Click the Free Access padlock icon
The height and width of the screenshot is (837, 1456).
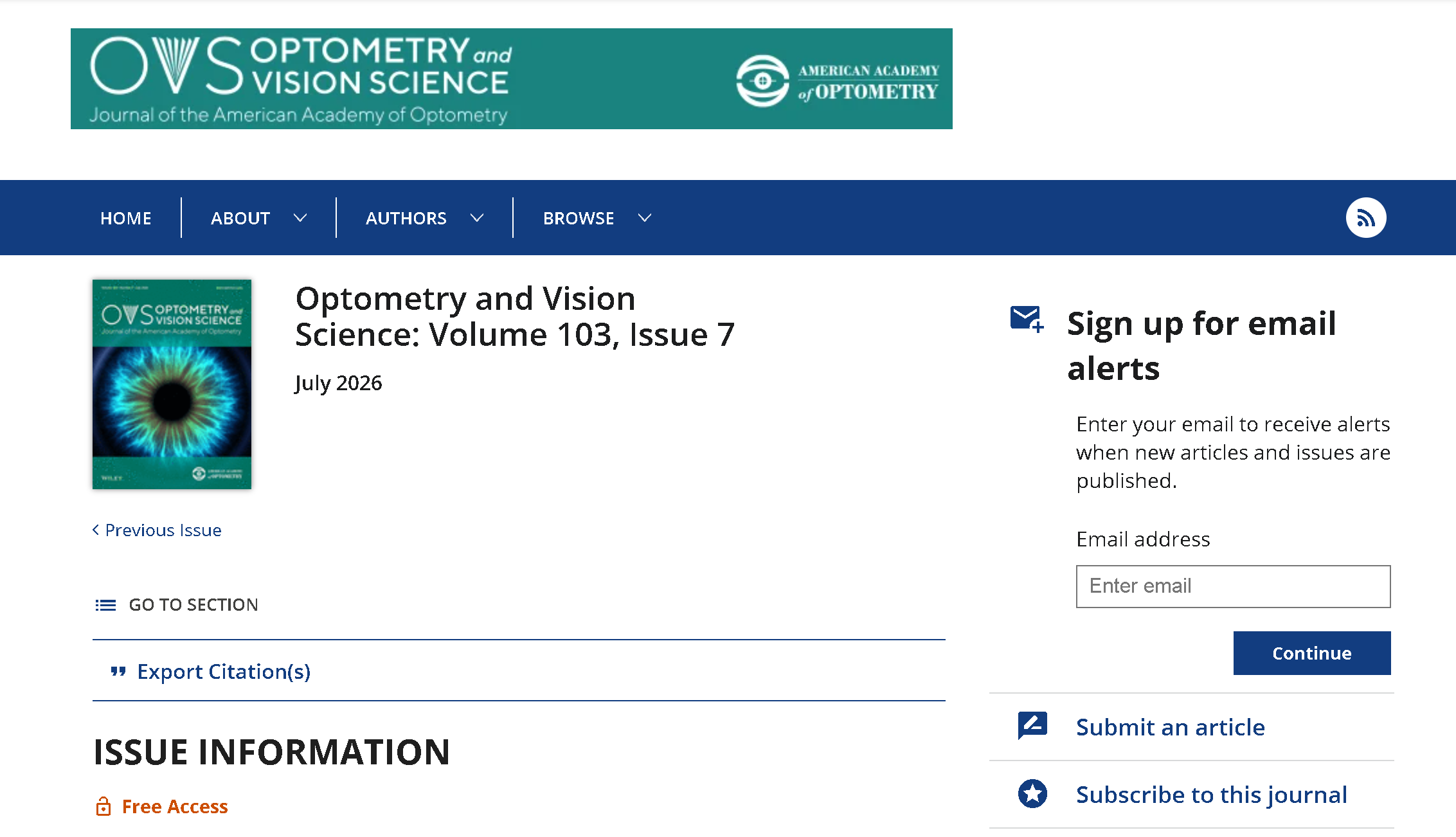[103, 806]
